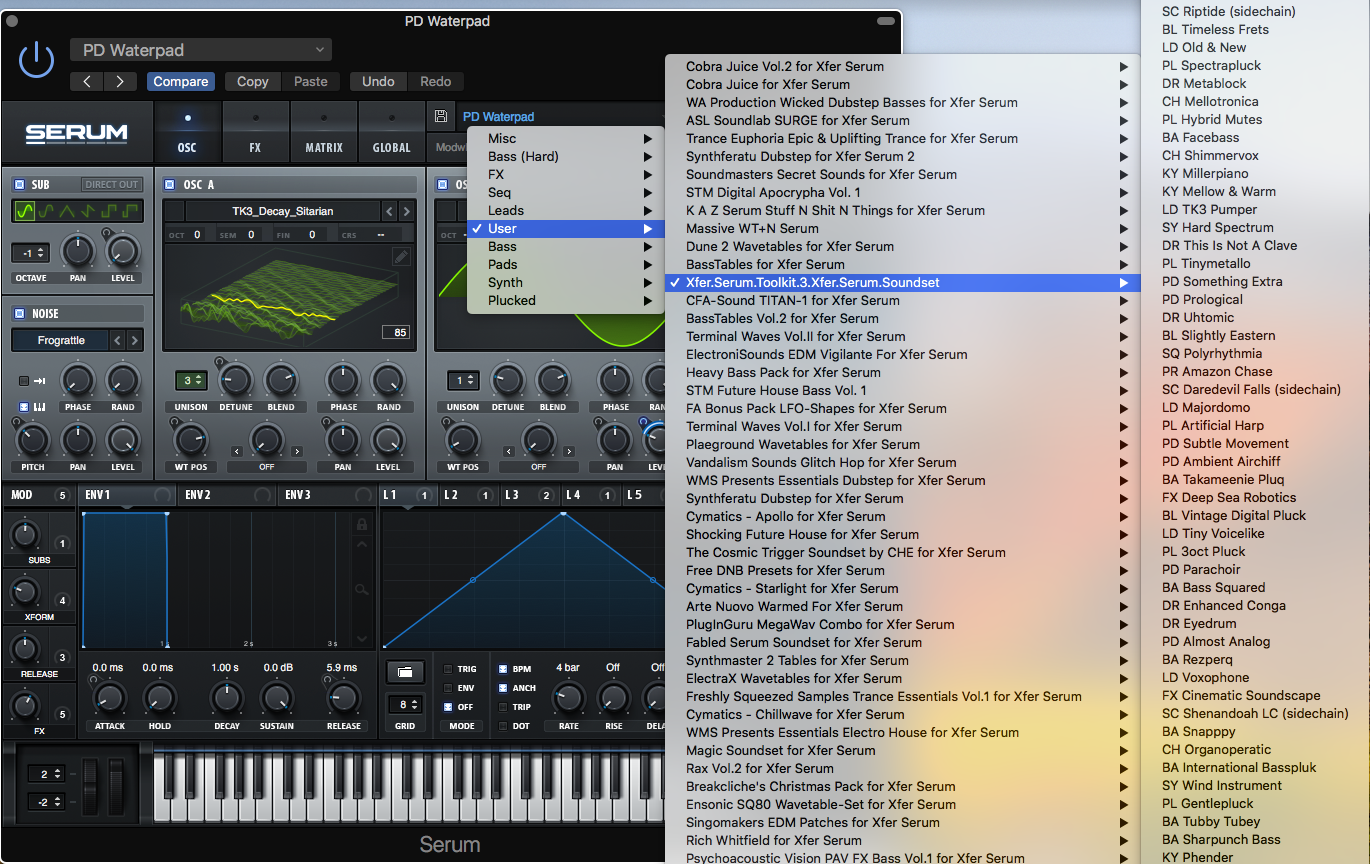Switch to the MATRIX tab
Viewport: 1370px width, 864px height.
324,131
